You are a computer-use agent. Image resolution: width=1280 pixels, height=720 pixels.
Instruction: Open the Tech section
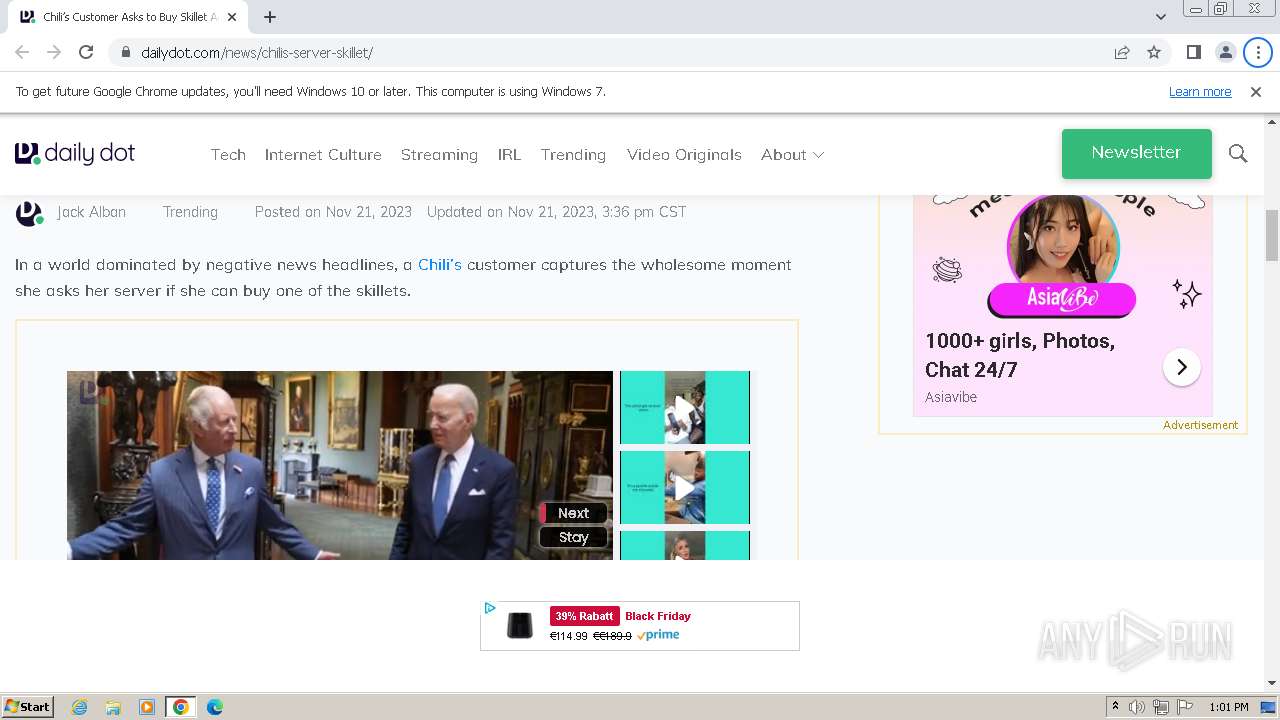228,154
